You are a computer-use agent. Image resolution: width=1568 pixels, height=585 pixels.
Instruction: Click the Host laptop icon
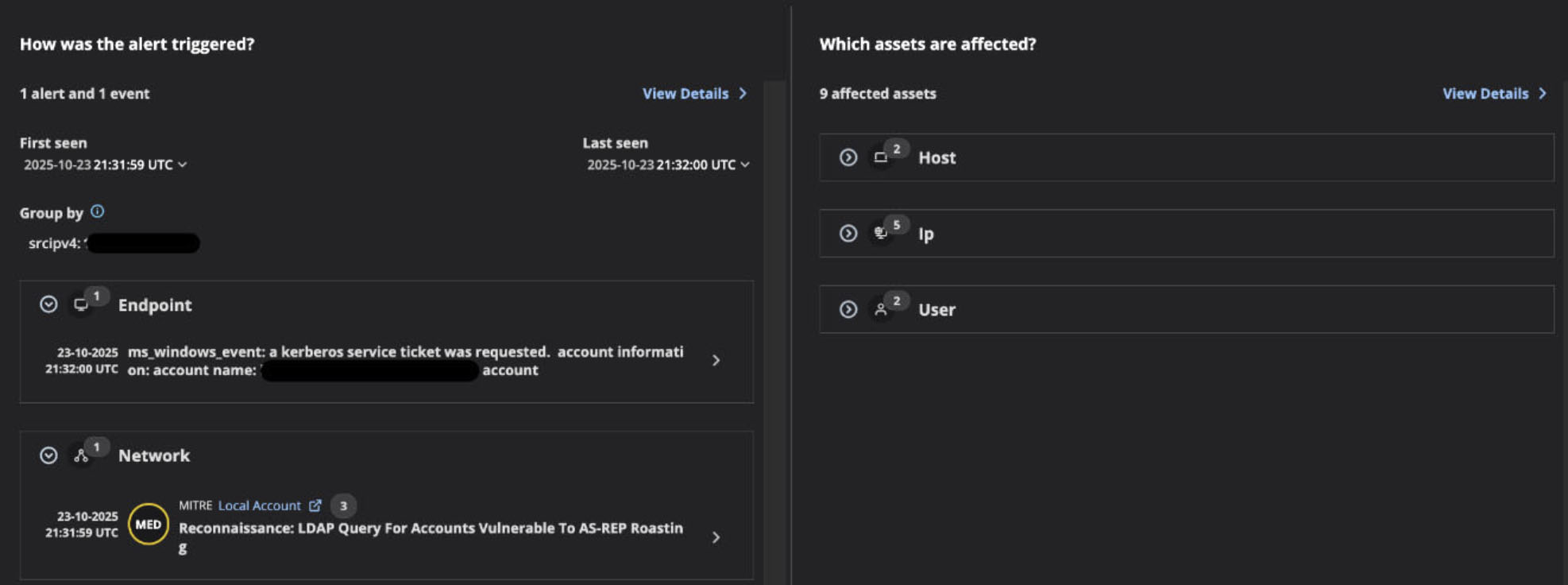pos(881,158)
